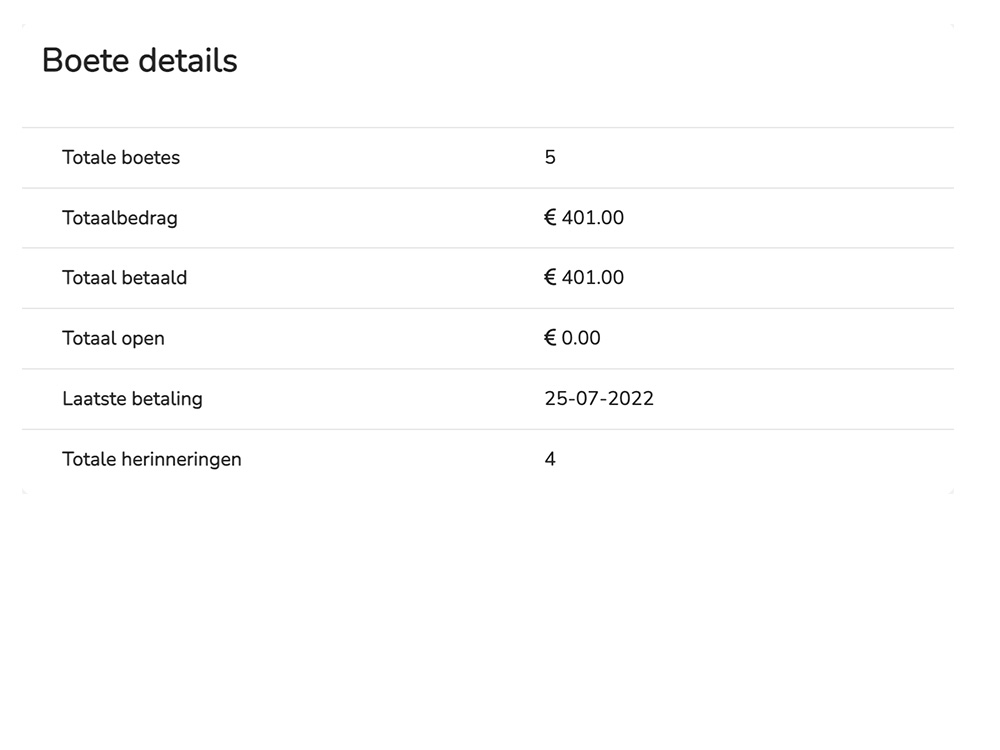
Task: Click the Boete details heading
Action: 140,61
